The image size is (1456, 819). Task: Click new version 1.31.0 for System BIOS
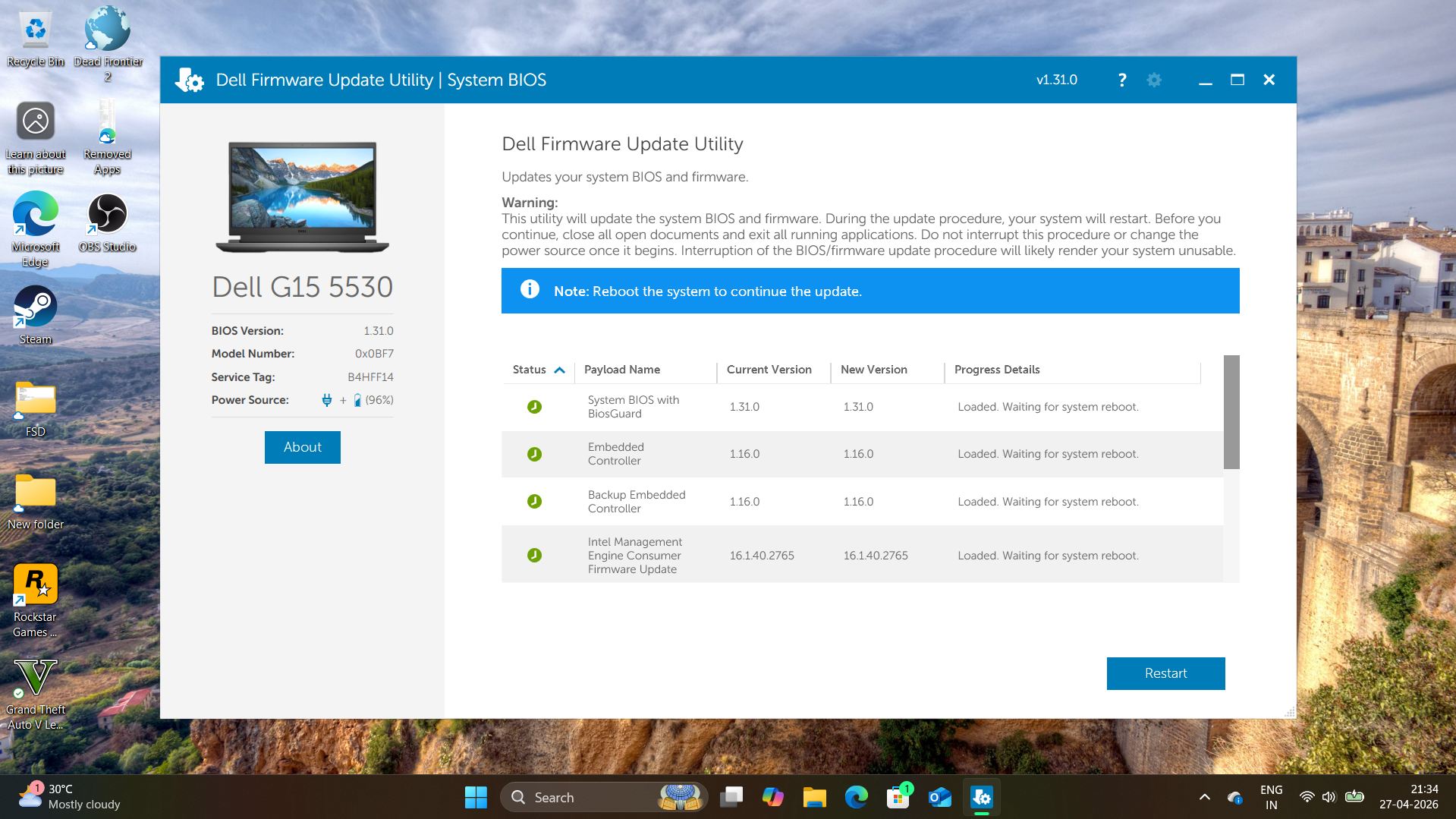(857, 407)
